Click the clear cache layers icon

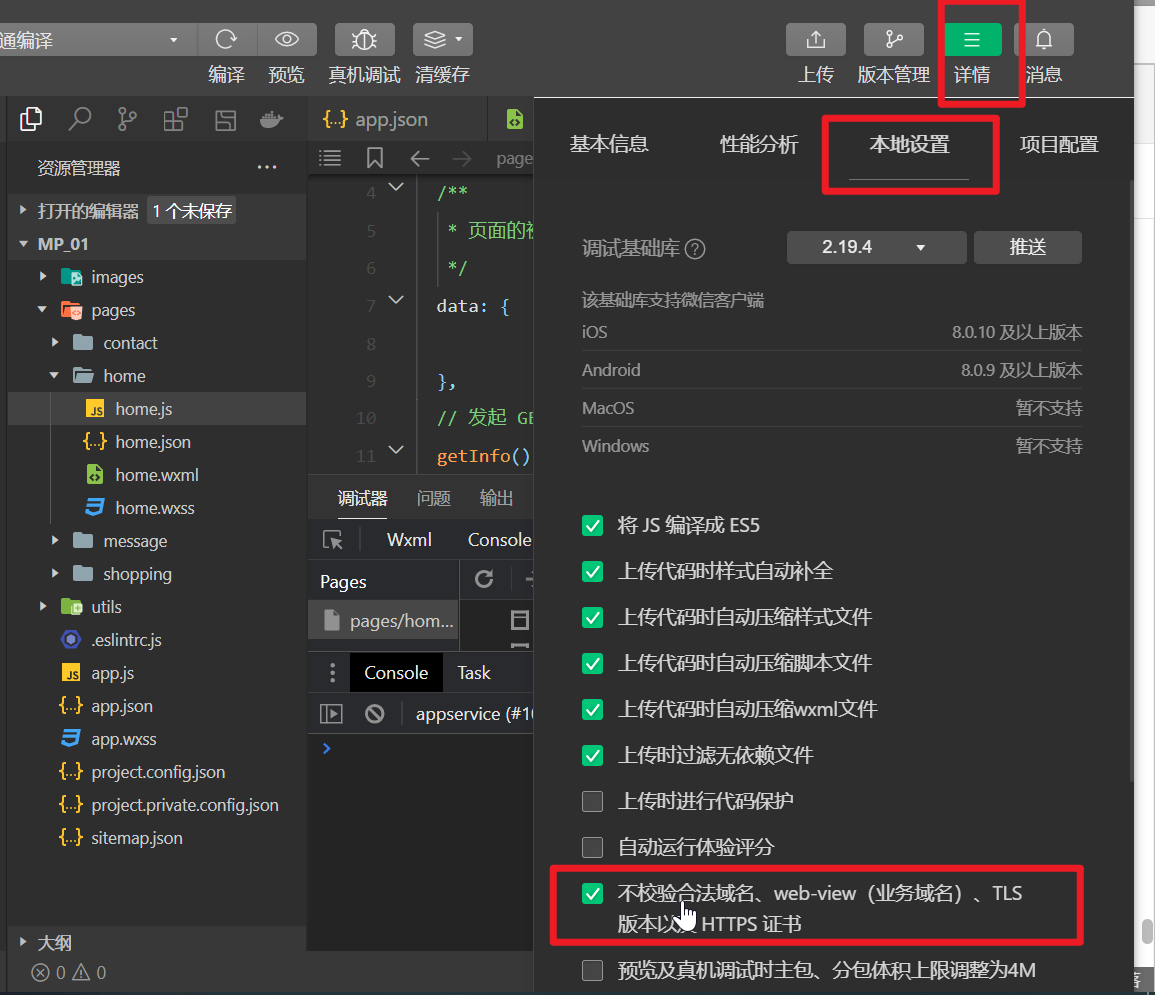coord(435,39)
